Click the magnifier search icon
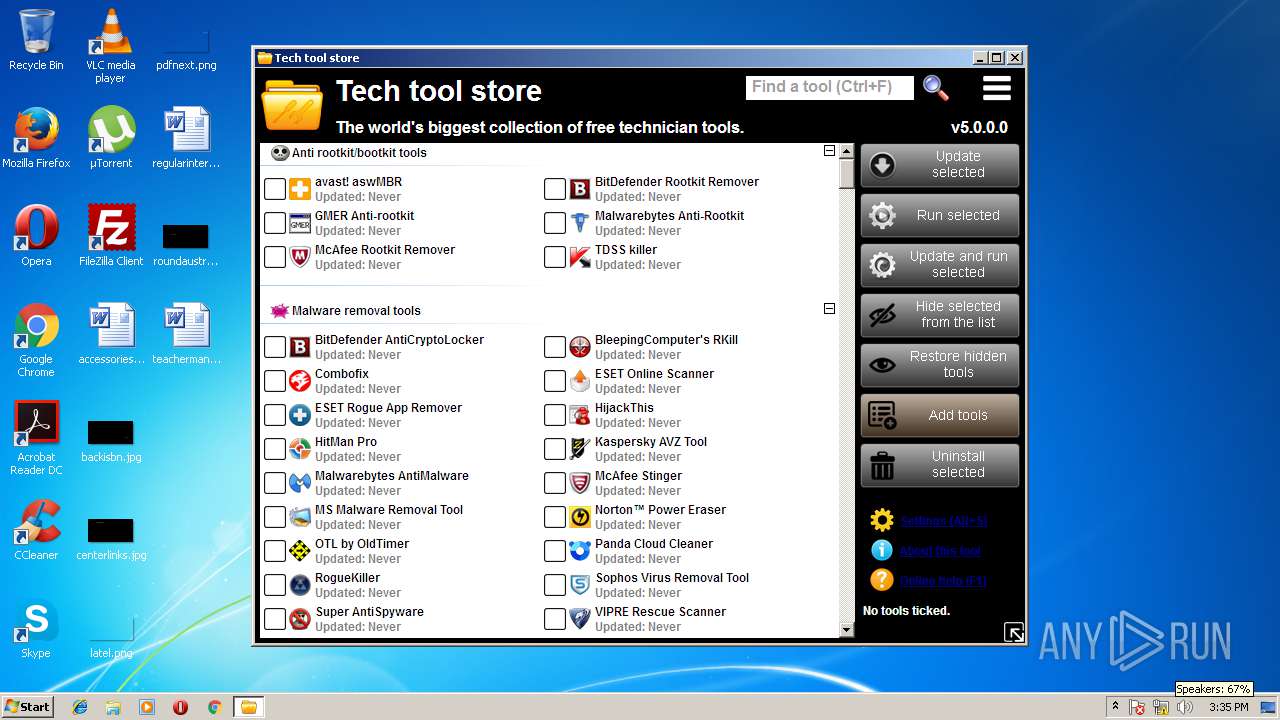Screen dimensions: 1280x720 click(936, 88)
